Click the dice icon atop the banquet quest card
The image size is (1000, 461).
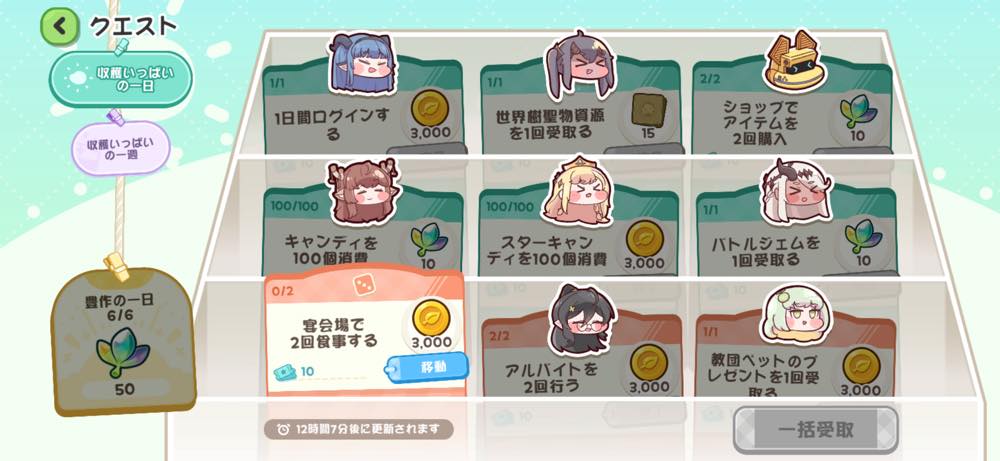pos(364,285)
